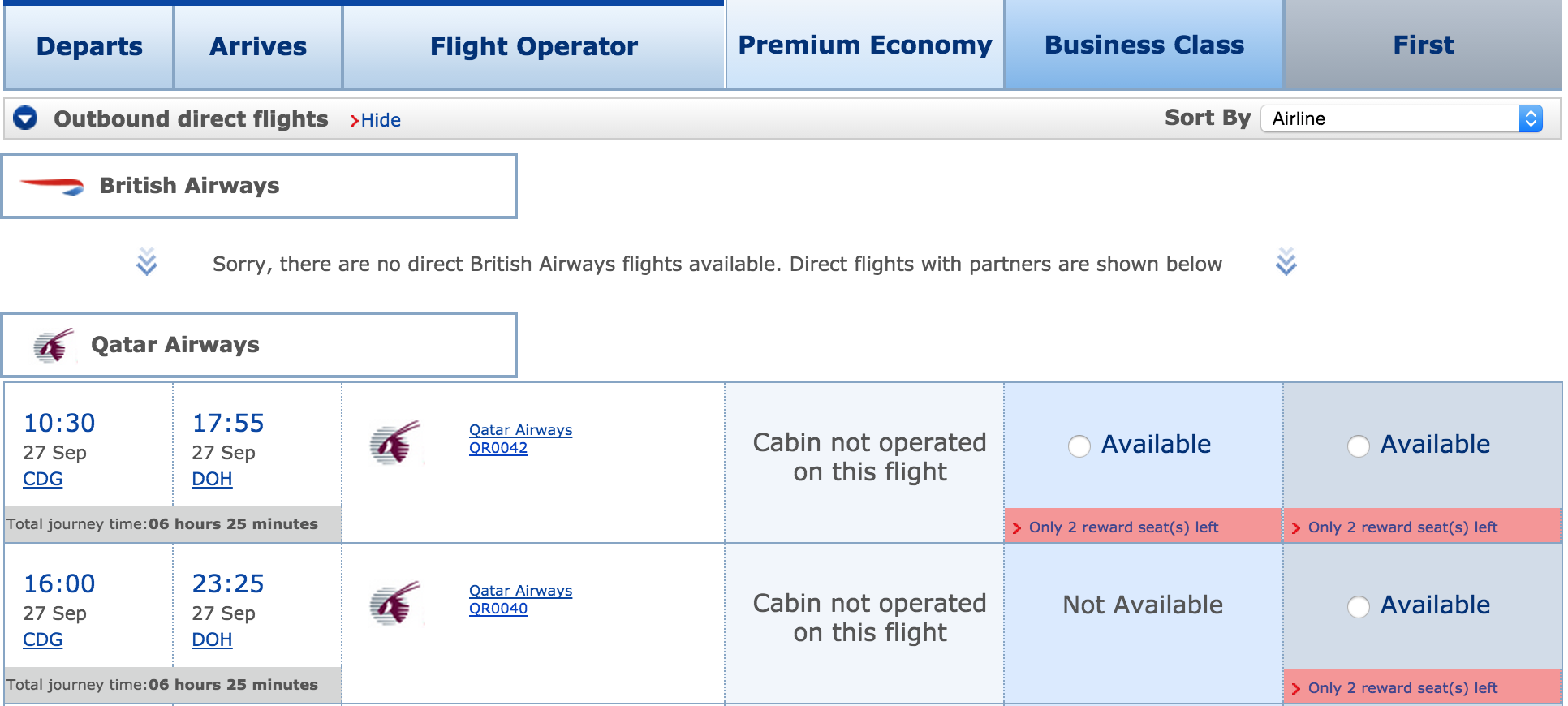1568x706 pixels.
Task: Select First Available for 10:30 flight
Action: click(x=1359, y=446)
